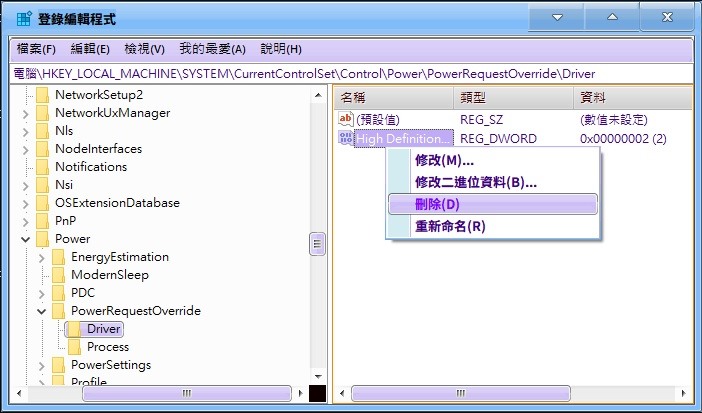Choose 修改(M)... in context menu
Viewport: 702px width, 413px height.
493,160
